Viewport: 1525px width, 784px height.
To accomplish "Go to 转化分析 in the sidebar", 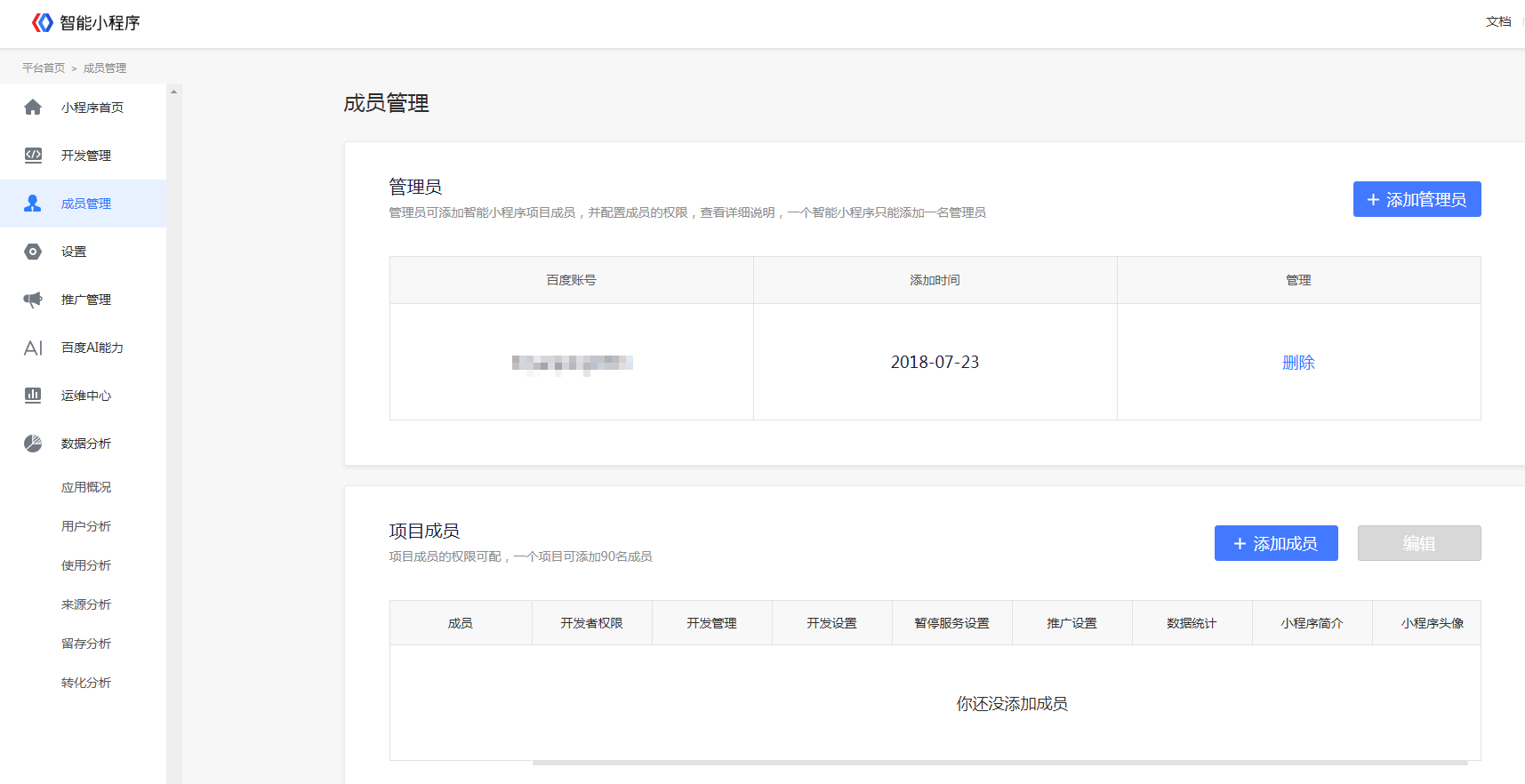I will tap(86, 683).
